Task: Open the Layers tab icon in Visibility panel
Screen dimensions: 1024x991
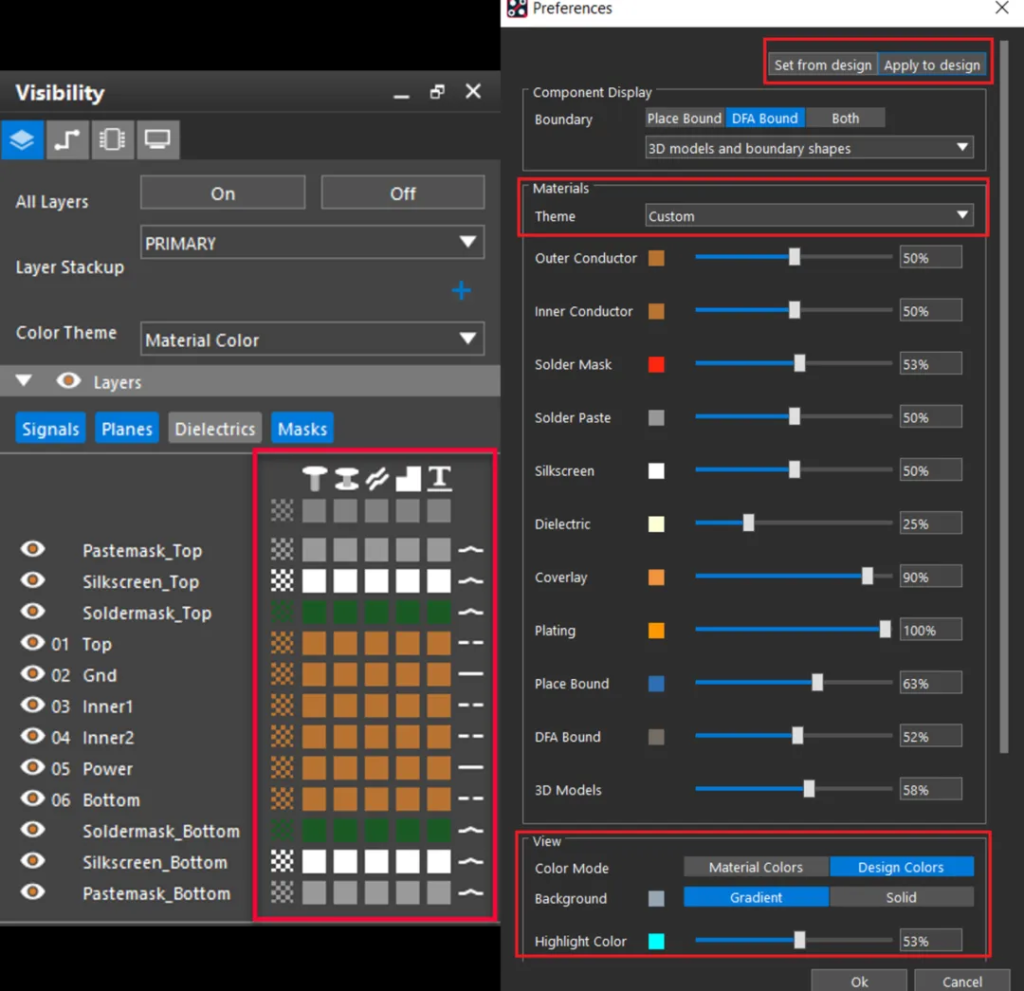Action: tap(22, 140)
